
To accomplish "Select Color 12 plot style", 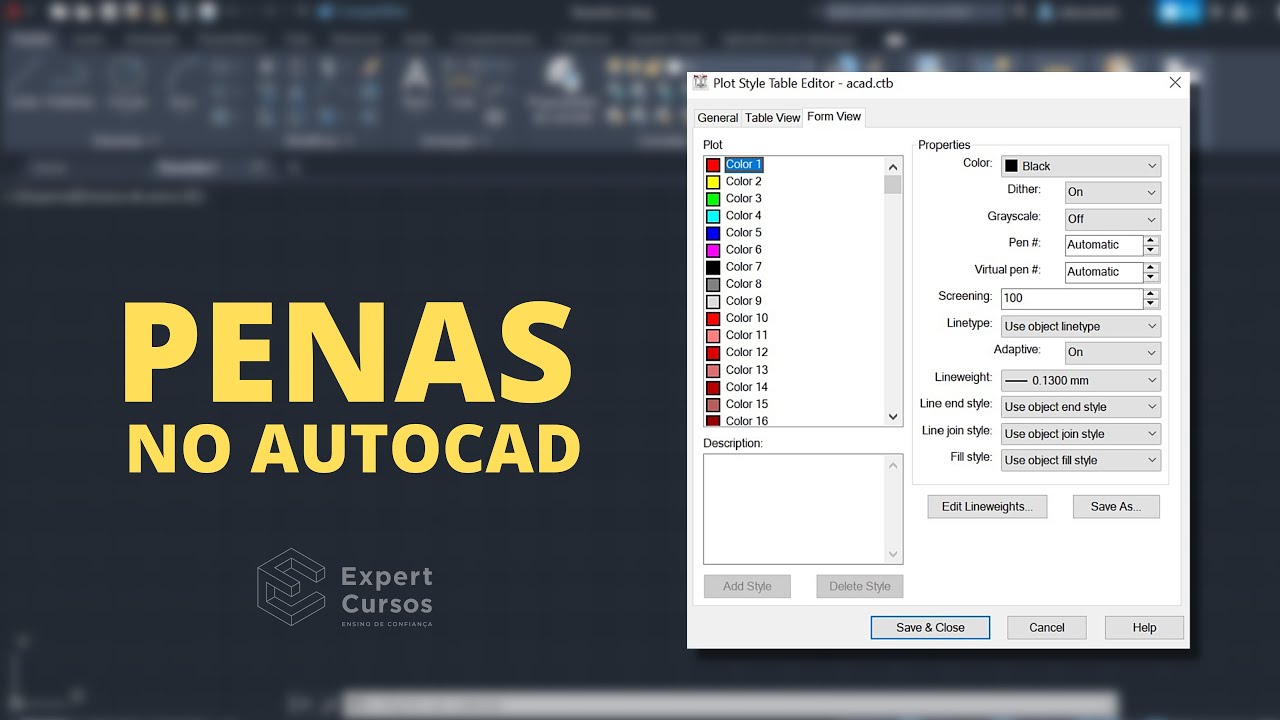I will point(747,352).
